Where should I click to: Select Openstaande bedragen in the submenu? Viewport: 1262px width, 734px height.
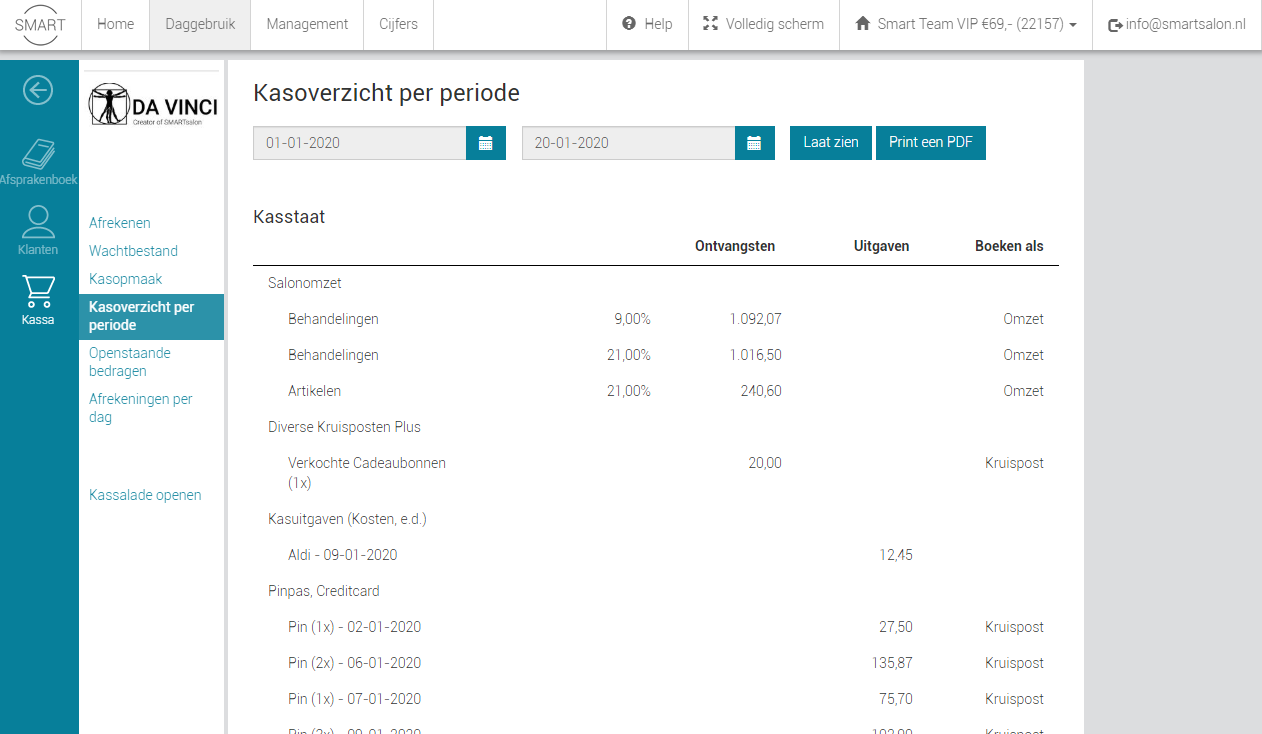(130, 362)
